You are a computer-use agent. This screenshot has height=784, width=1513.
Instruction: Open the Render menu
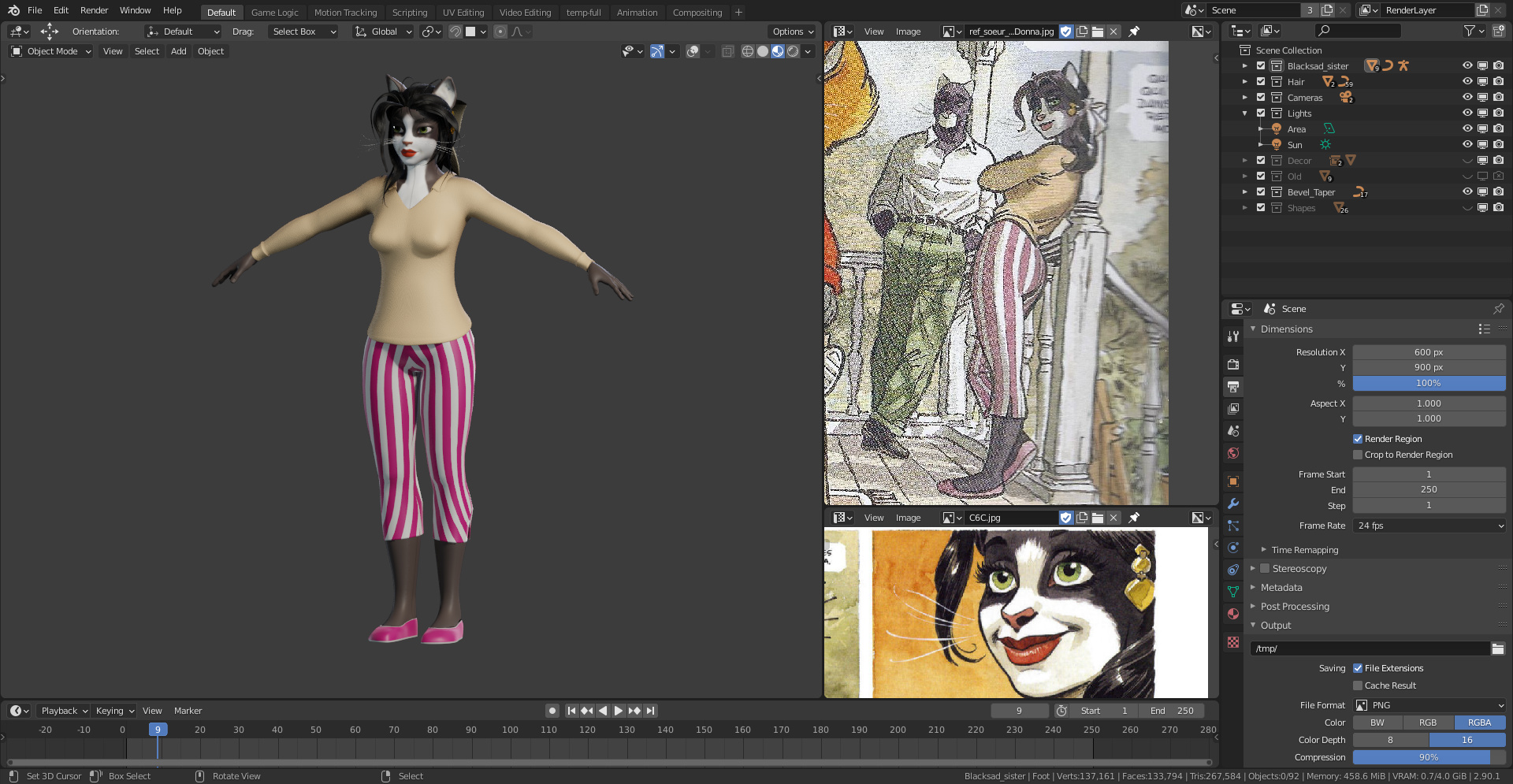(94, 10)
